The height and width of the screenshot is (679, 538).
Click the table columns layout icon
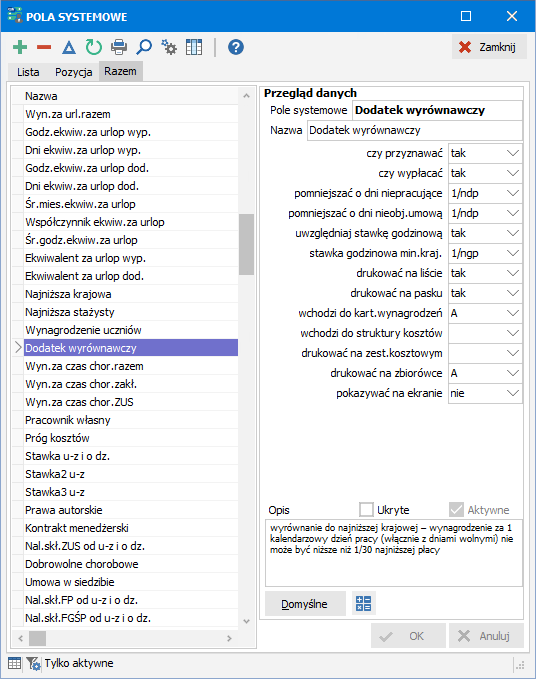point(194,47)
